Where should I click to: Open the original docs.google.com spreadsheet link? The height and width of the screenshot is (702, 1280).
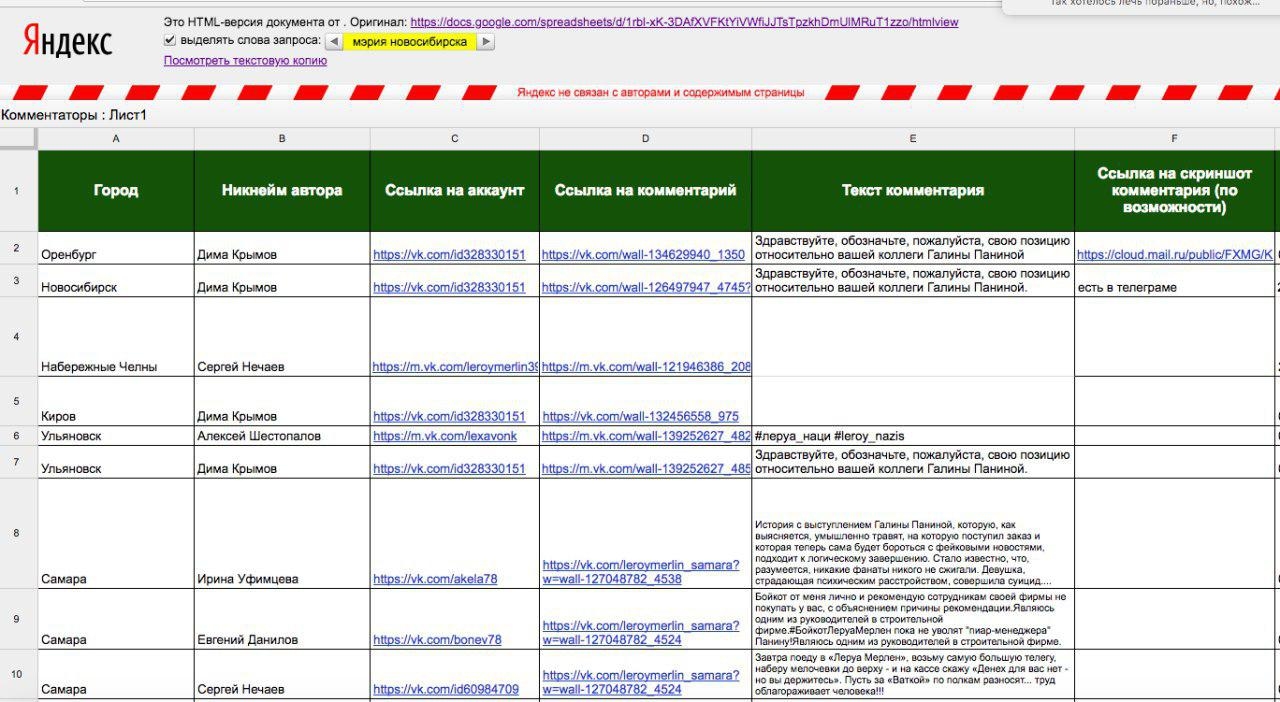[x=684, y=21]
